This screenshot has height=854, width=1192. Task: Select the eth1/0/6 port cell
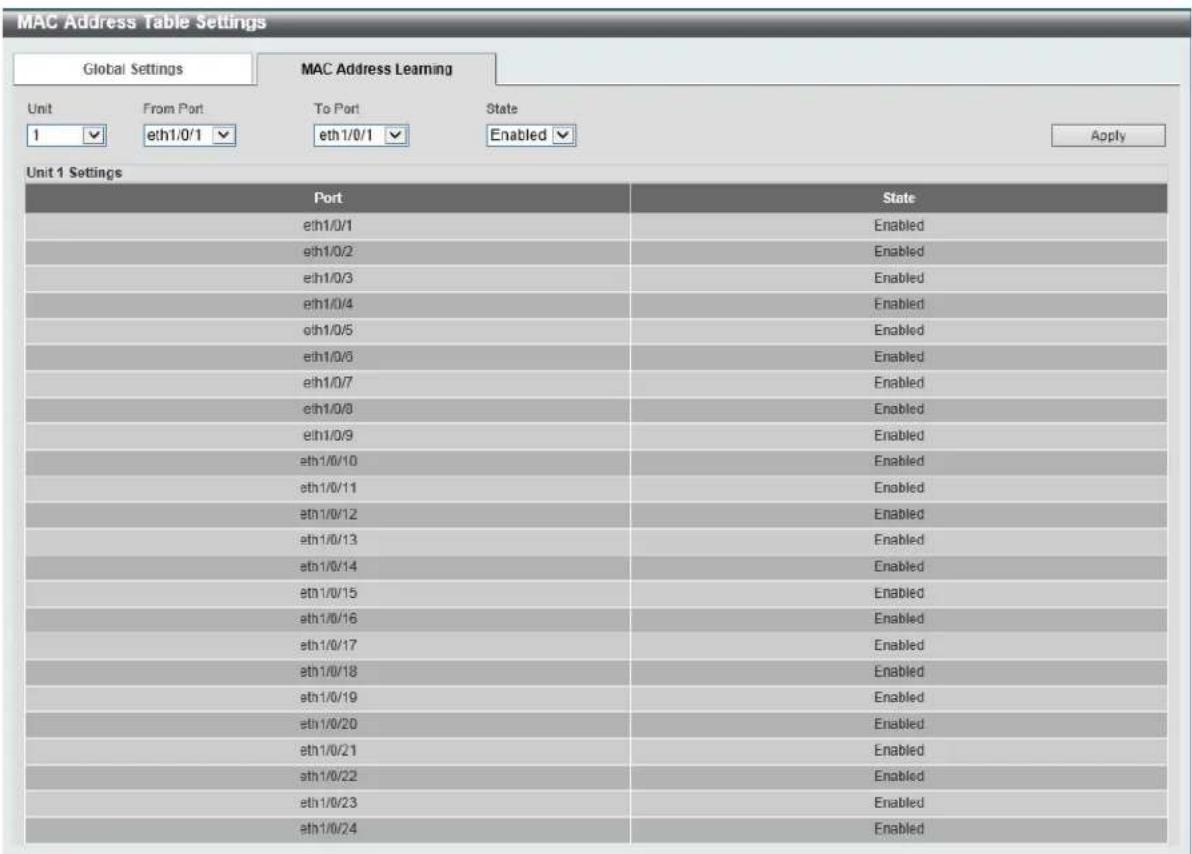pyautogui.click(x=328, y=357)
